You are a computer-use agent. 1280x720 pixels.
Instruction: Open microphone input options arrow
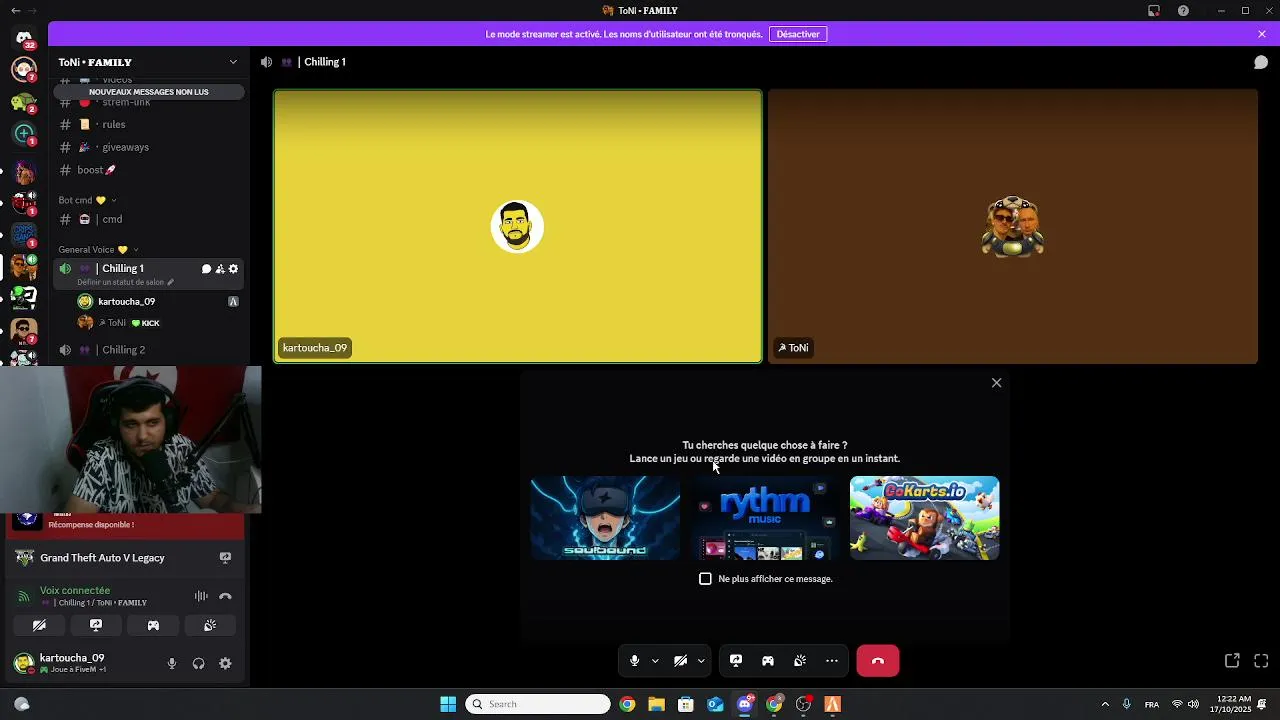point(655,661)
